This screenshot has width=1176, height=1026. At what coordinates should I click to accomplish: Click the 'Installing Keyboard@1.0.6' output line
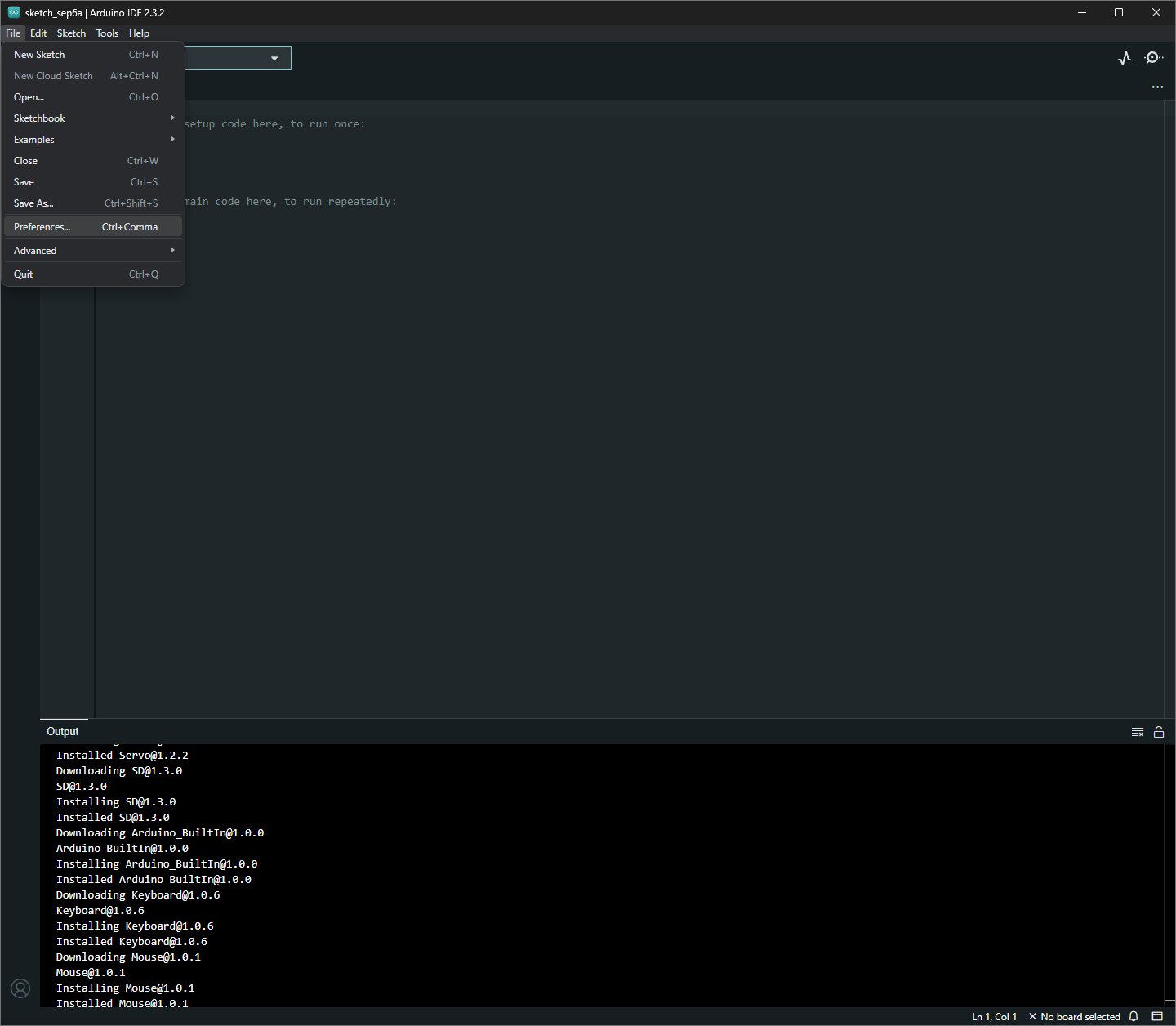[135, 926]
